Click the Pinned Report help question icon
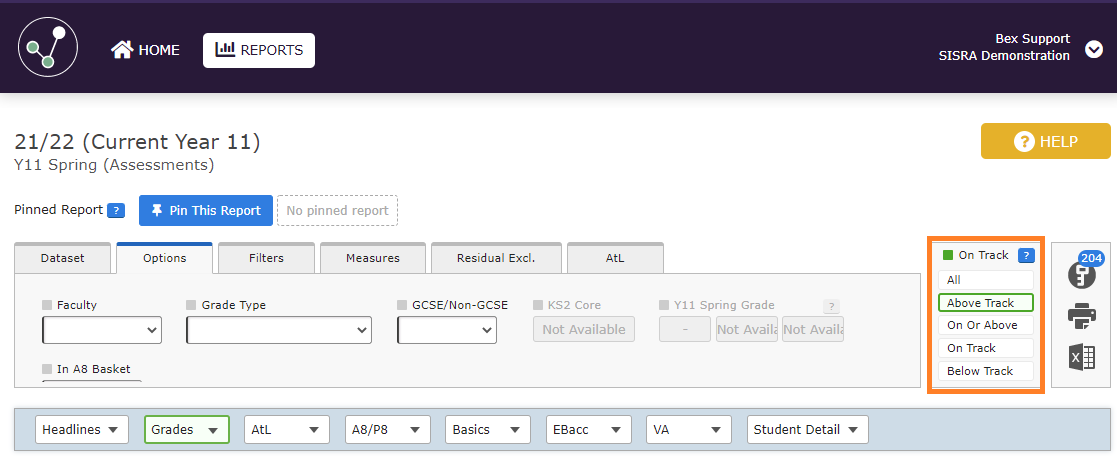Screen dimensions: 1117x456 (116, 211)
